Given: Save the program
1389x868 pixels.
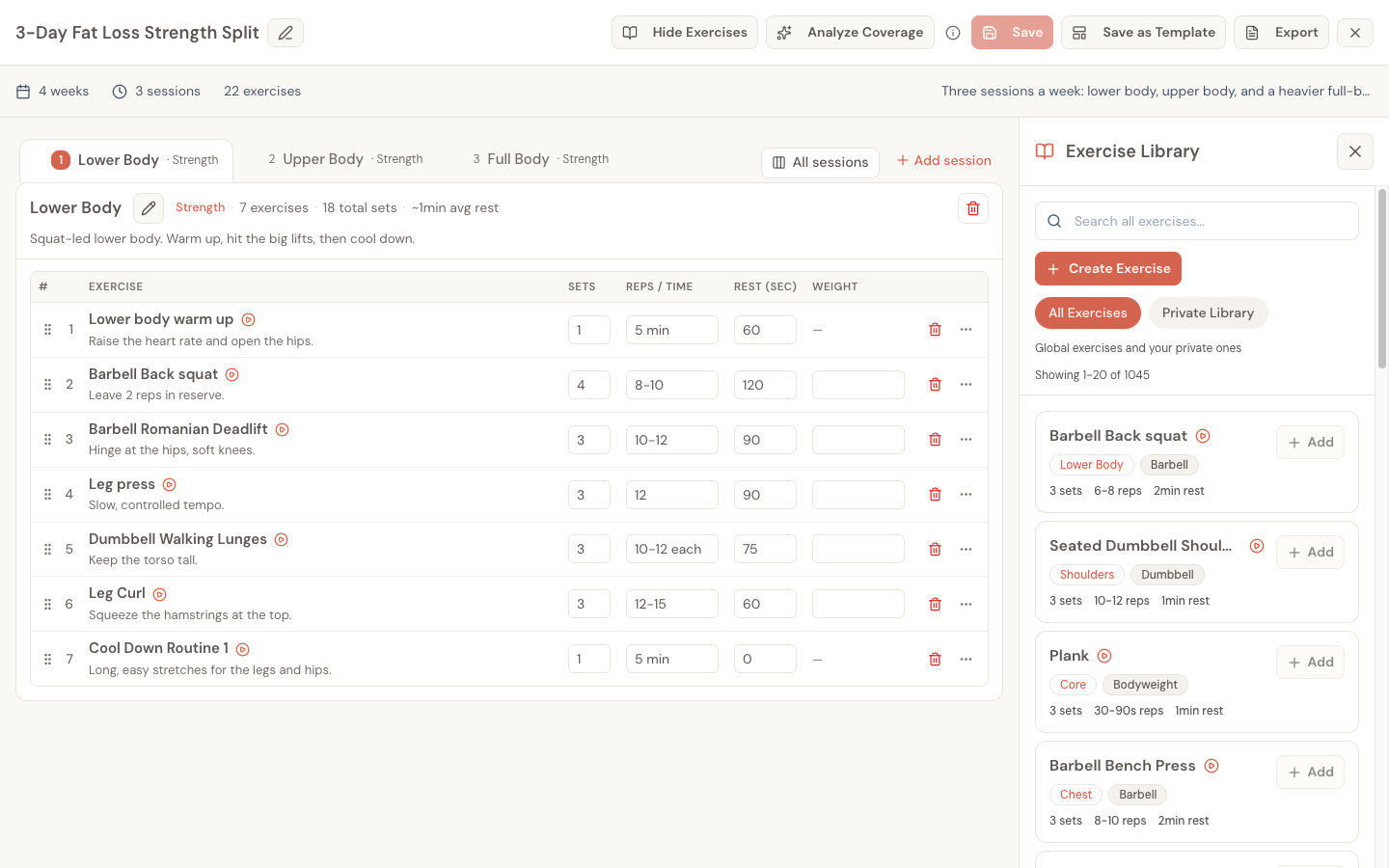Looking at the screenshot, I should 1012,33.
